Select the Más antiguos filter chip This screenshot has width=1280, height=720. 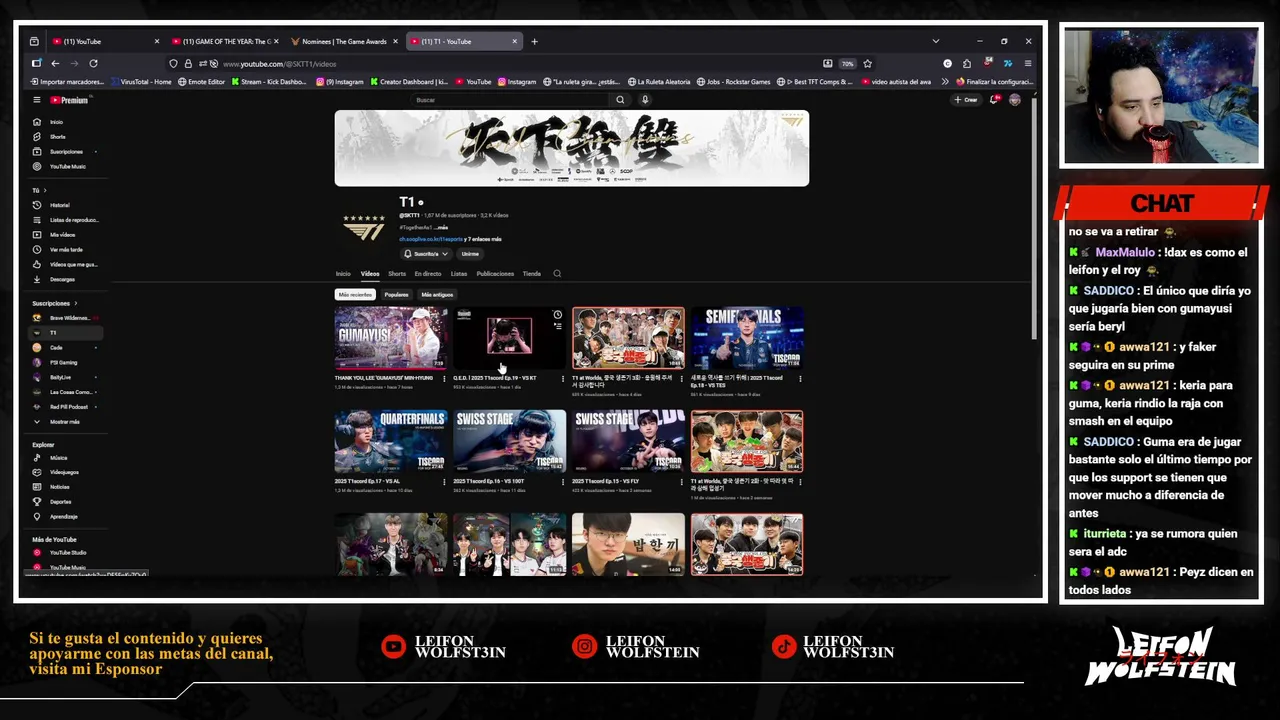tap(437, 295)
